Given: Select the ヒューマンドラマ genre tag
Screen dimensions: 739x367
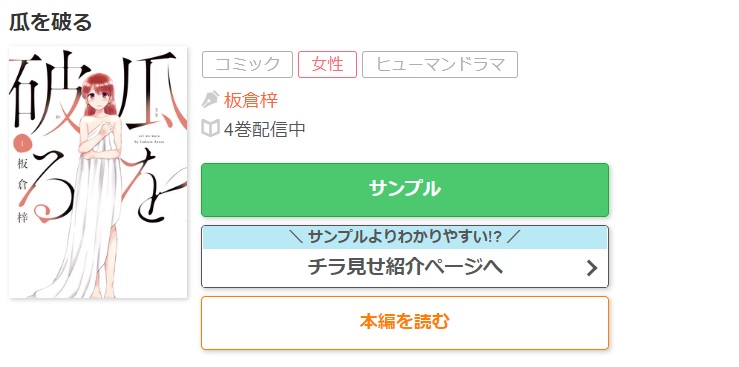Looking at the screenshot, I should coord(440,64).
